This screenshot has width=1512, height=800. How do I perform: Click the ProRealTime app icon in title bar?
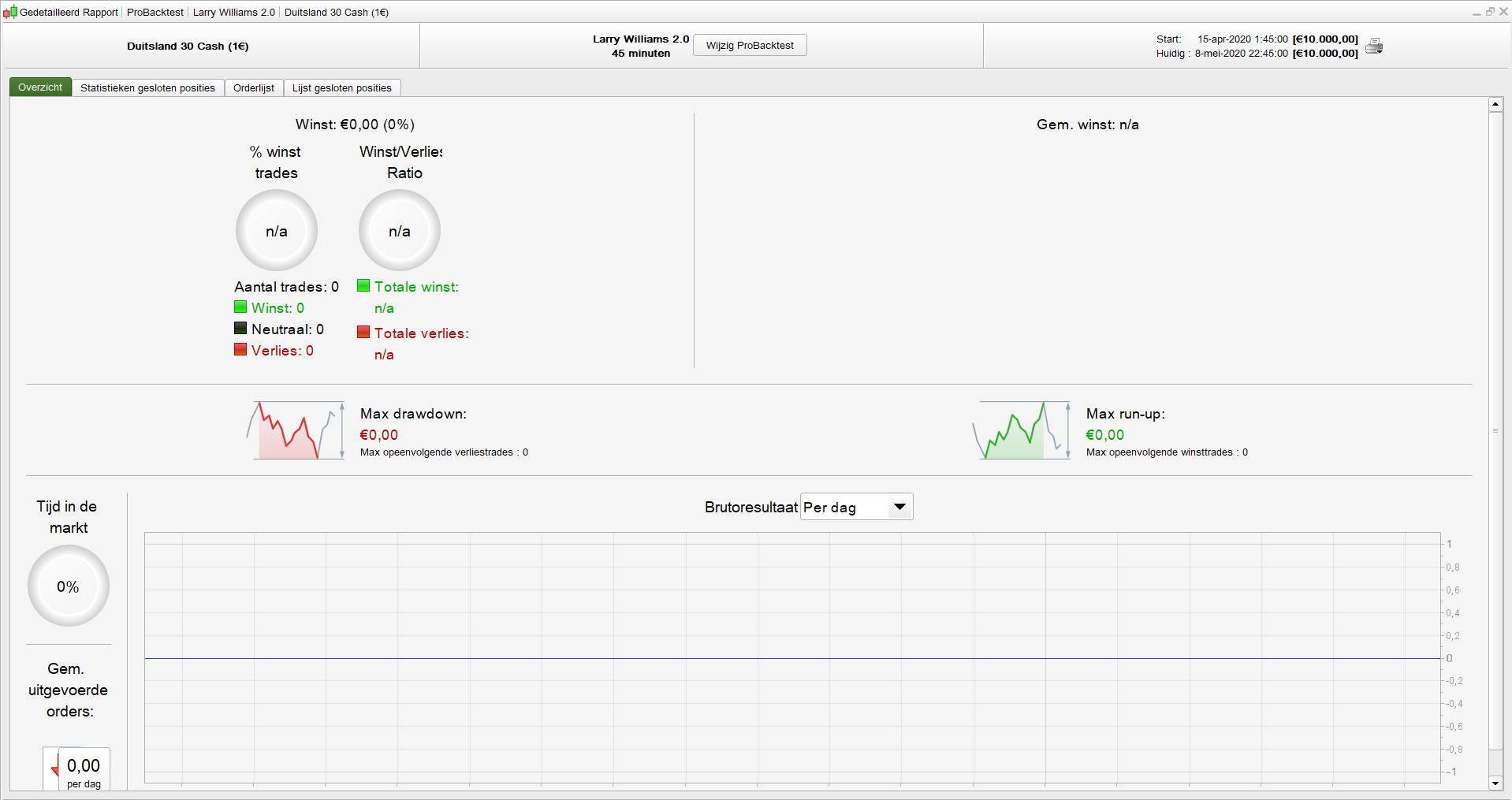point(10,12)
